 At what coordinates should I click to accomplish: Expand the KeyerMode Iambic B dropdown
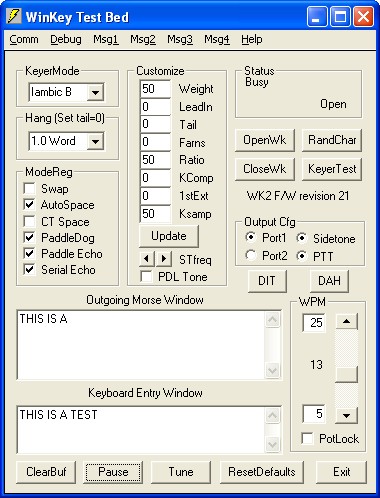(95, 92)
